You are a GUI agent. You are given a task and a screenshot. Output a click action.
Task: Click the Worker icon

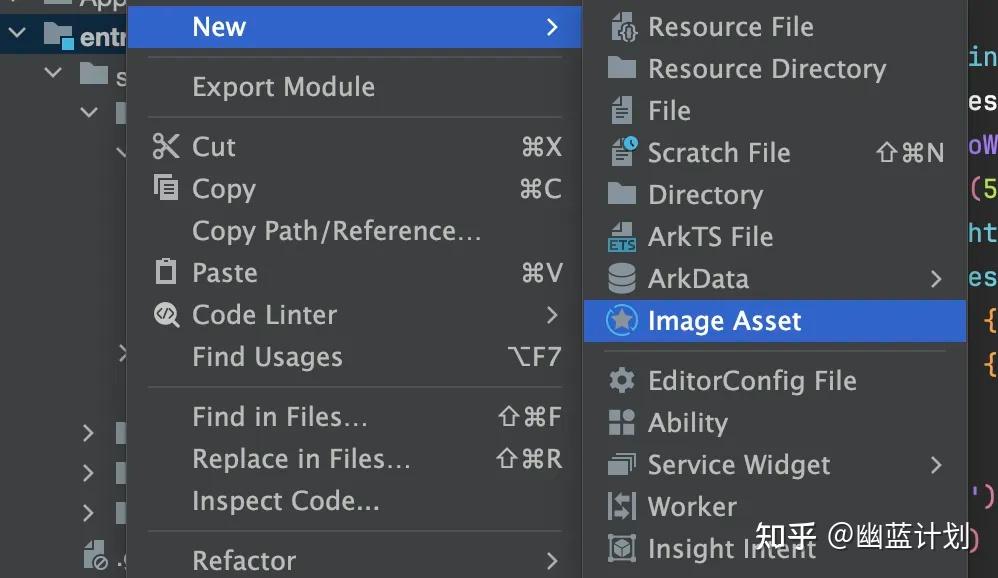(621, 506)
